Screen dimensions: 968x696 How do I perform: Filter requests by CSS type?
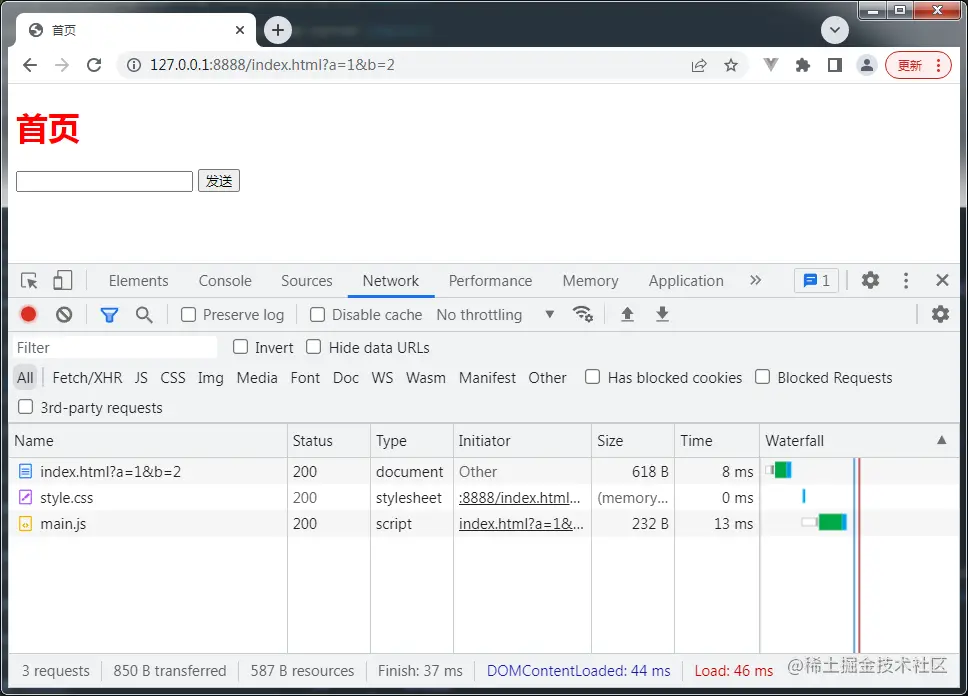pos(173,378)
